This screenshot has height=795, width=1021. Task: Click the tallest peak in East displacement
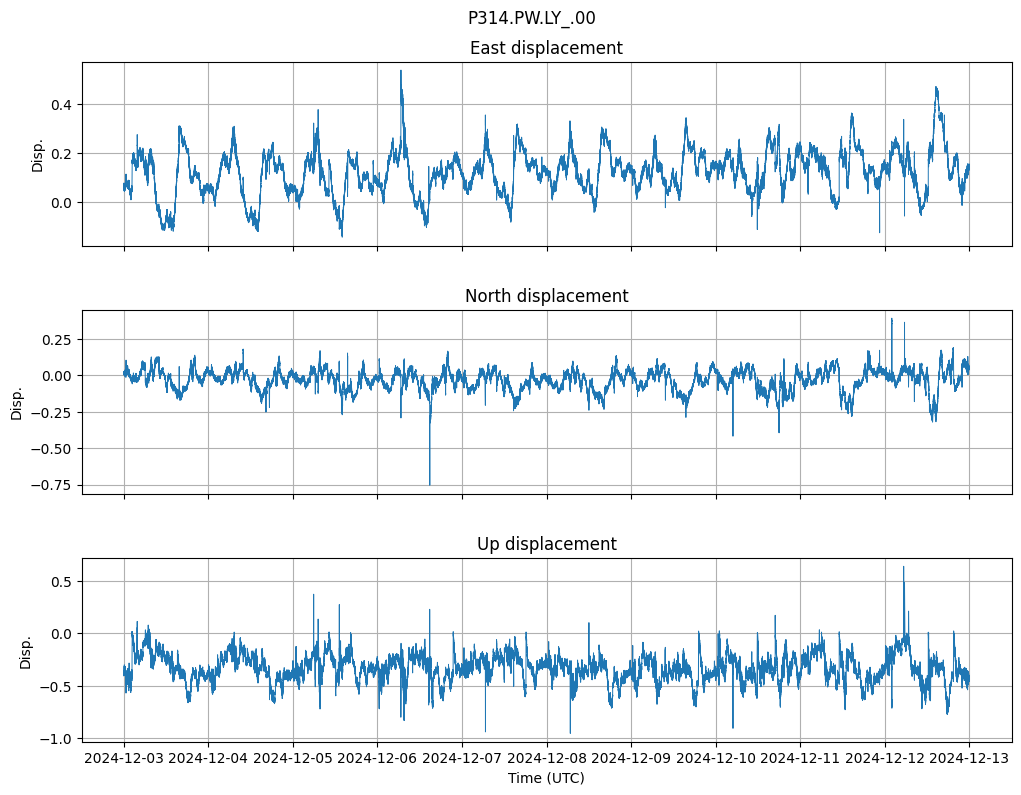tap(401, 71)
